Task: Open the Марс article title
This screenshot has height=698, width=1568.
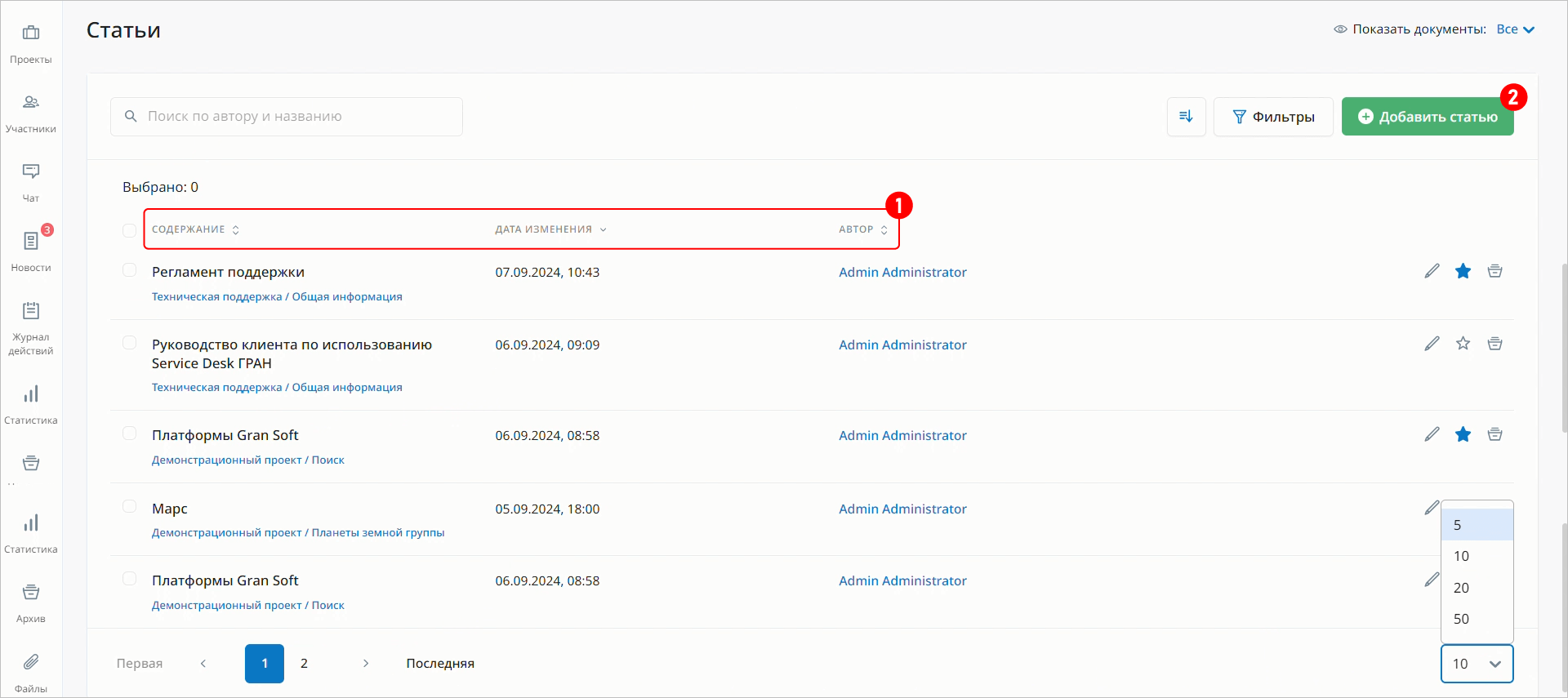Action: 170,509
